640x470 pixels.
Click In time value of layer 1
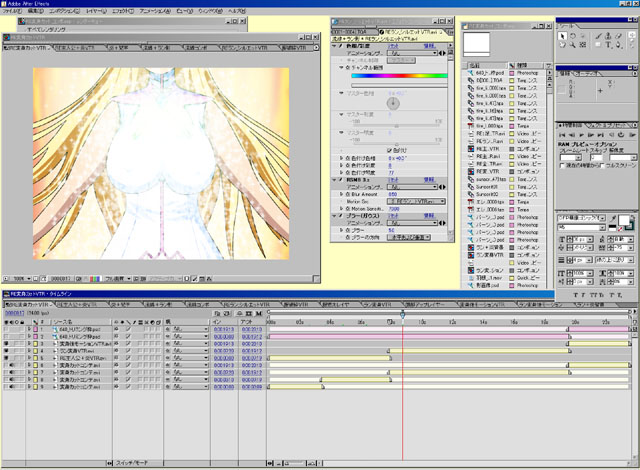[x=224, y=329]
